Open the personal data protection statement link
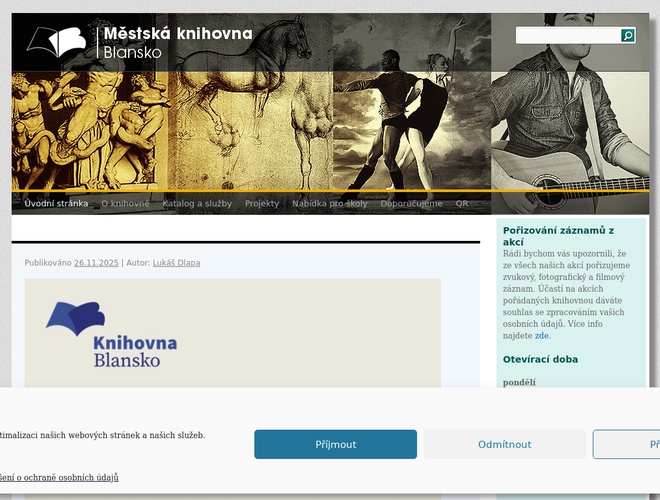The height and width of the screenshot is (500, 660). 59,478
